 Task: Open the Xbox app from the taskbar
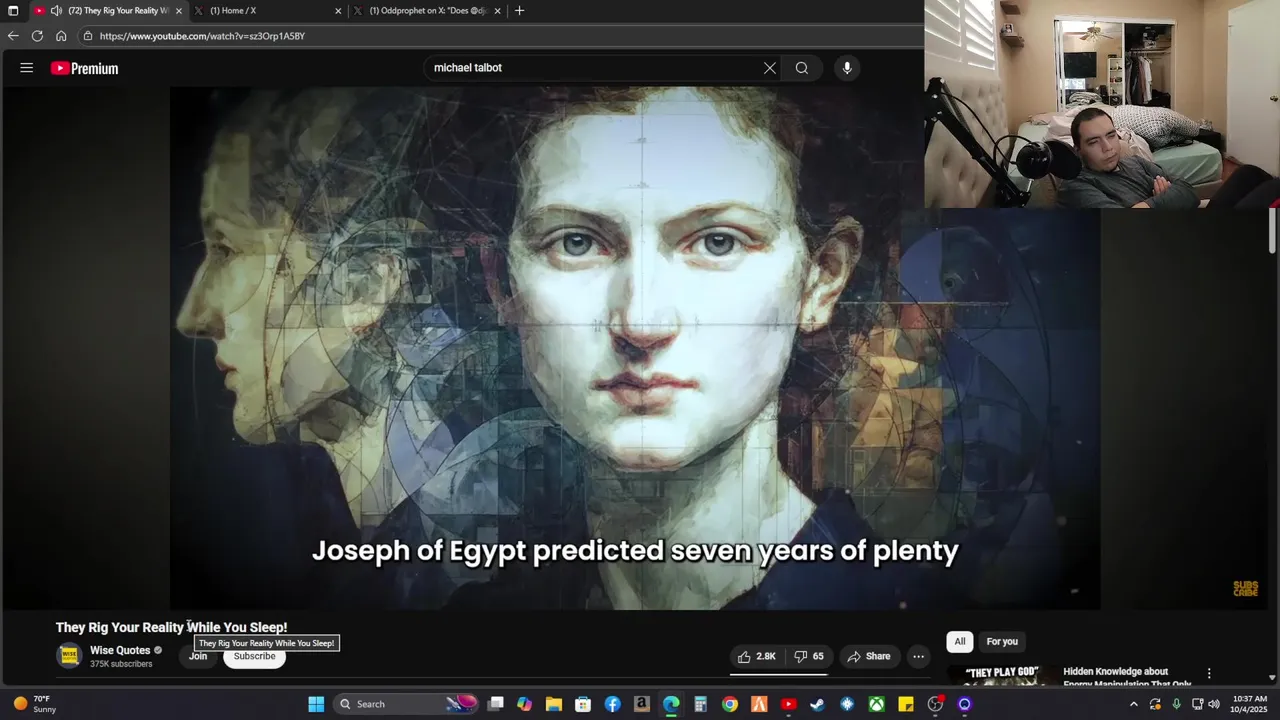point(876,704)
